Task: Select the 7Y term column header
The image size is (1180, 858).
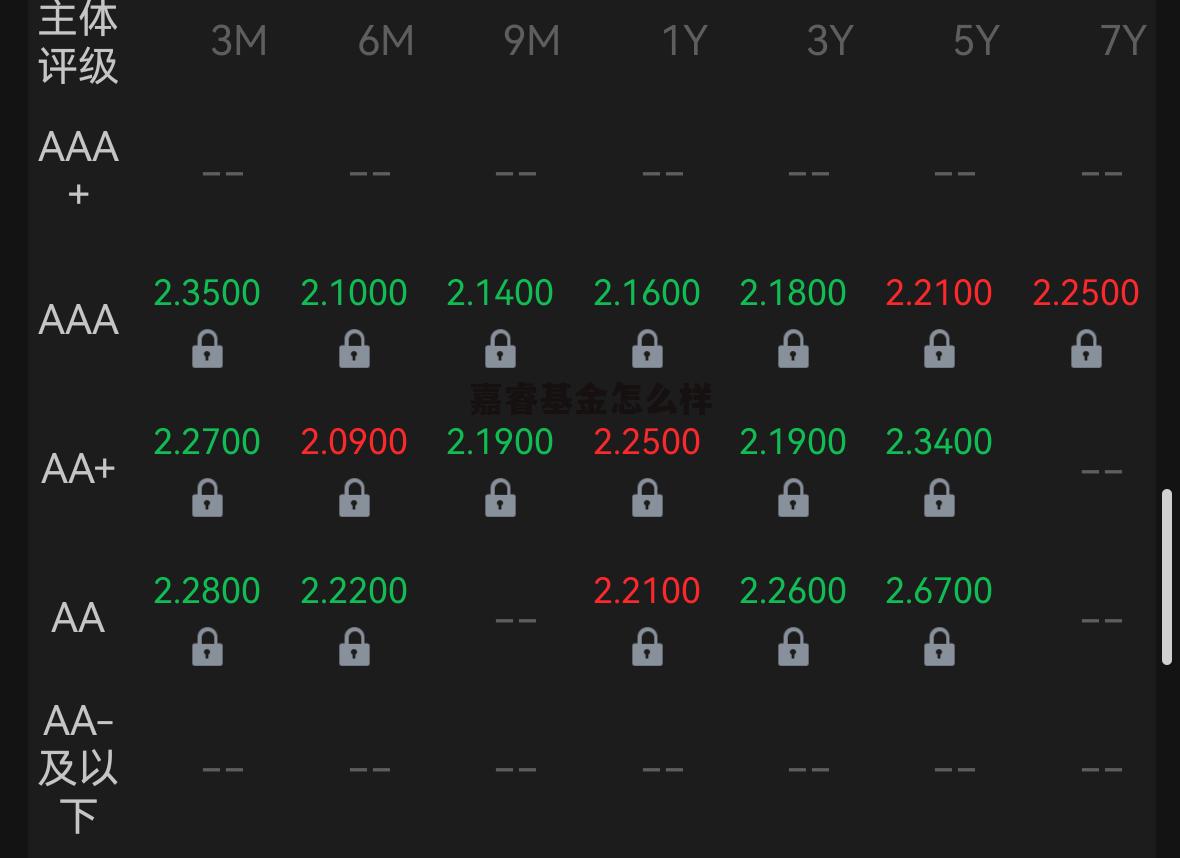Action: 1123,41
